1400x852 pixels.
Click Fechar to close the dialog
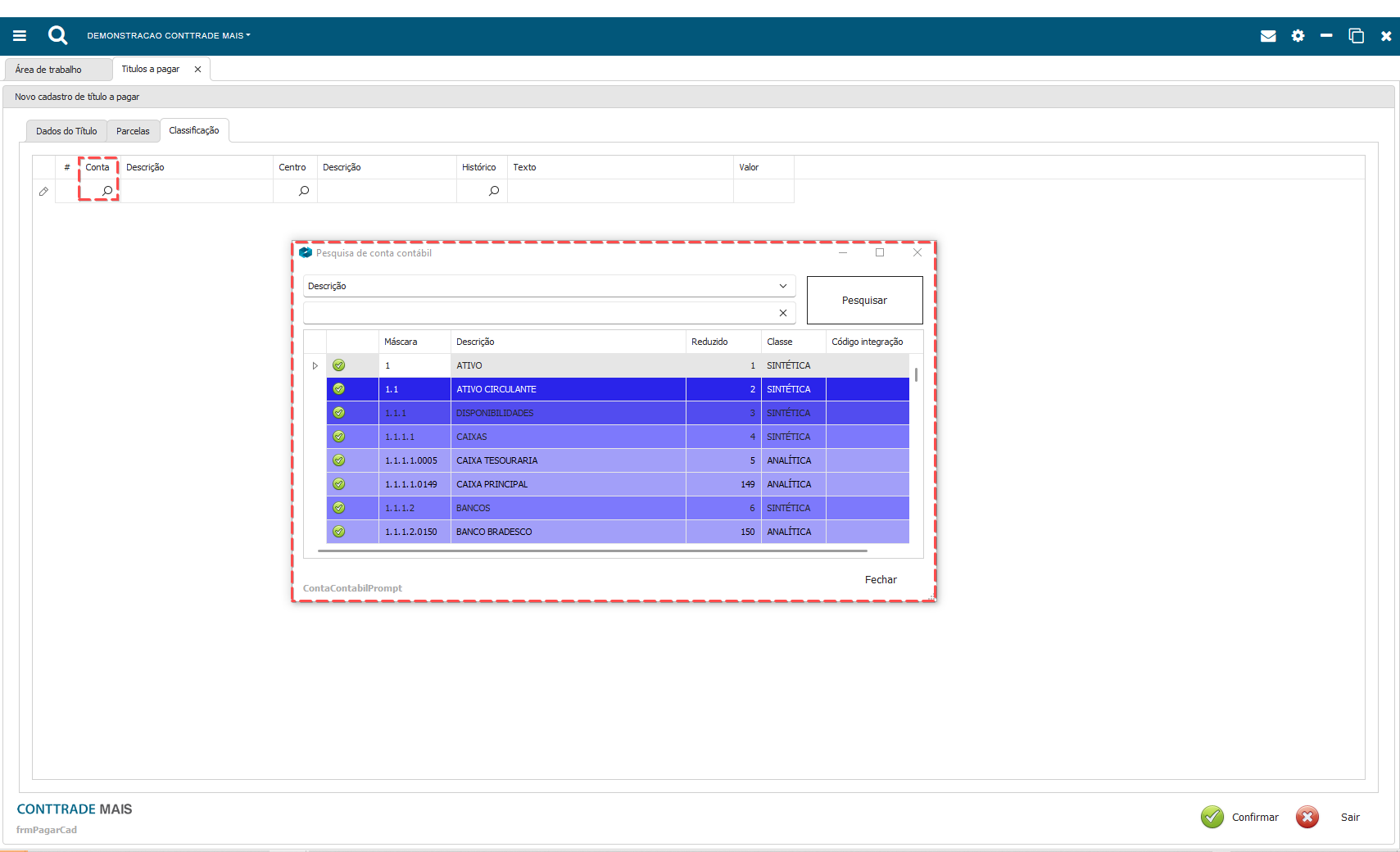coord(881,579)
